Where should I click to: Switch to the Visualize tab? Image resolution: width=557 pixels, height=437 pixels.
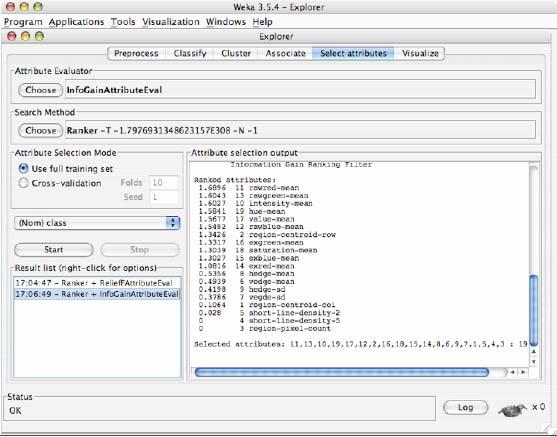(420, 53)
